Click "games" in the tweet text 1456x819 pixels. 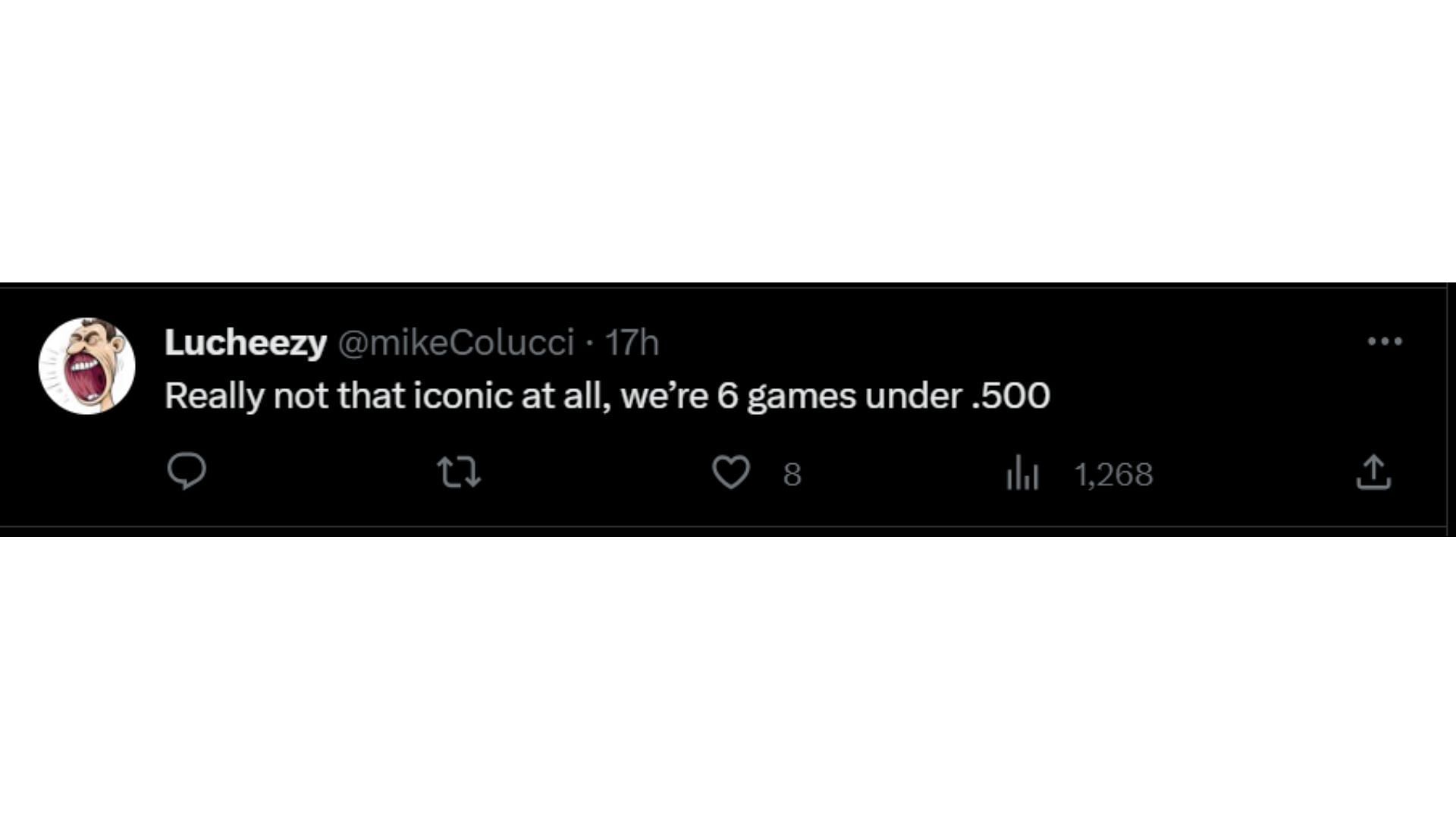(801, 397)
